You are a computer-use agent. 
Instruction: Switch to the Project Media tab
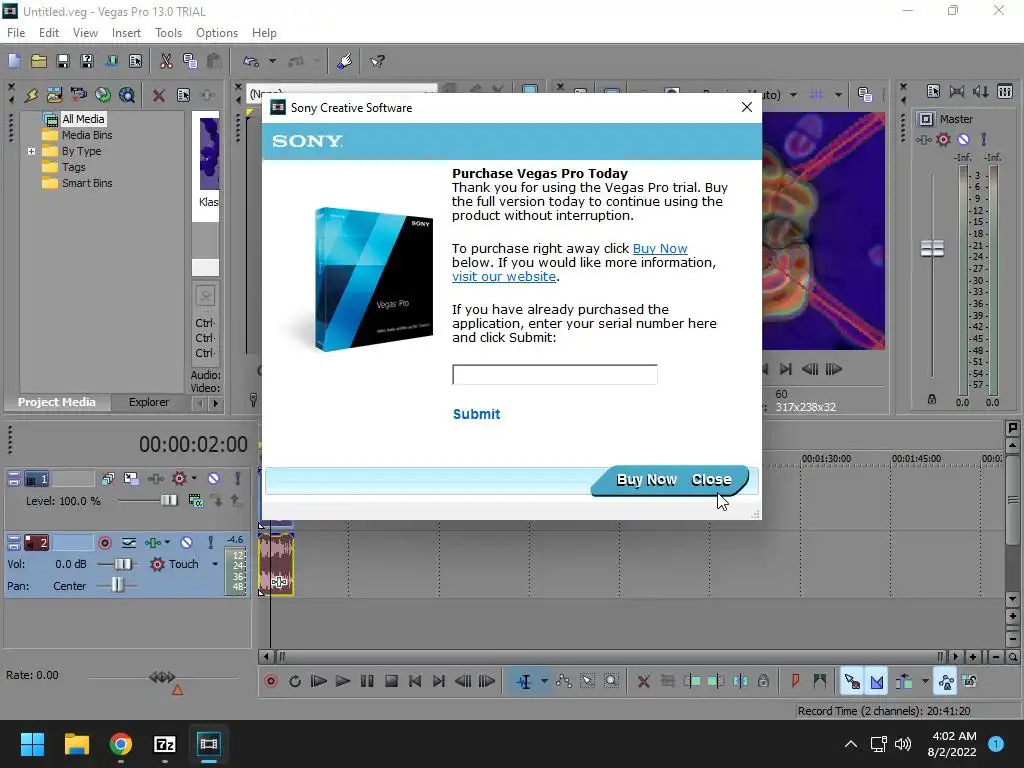point(57,402)
